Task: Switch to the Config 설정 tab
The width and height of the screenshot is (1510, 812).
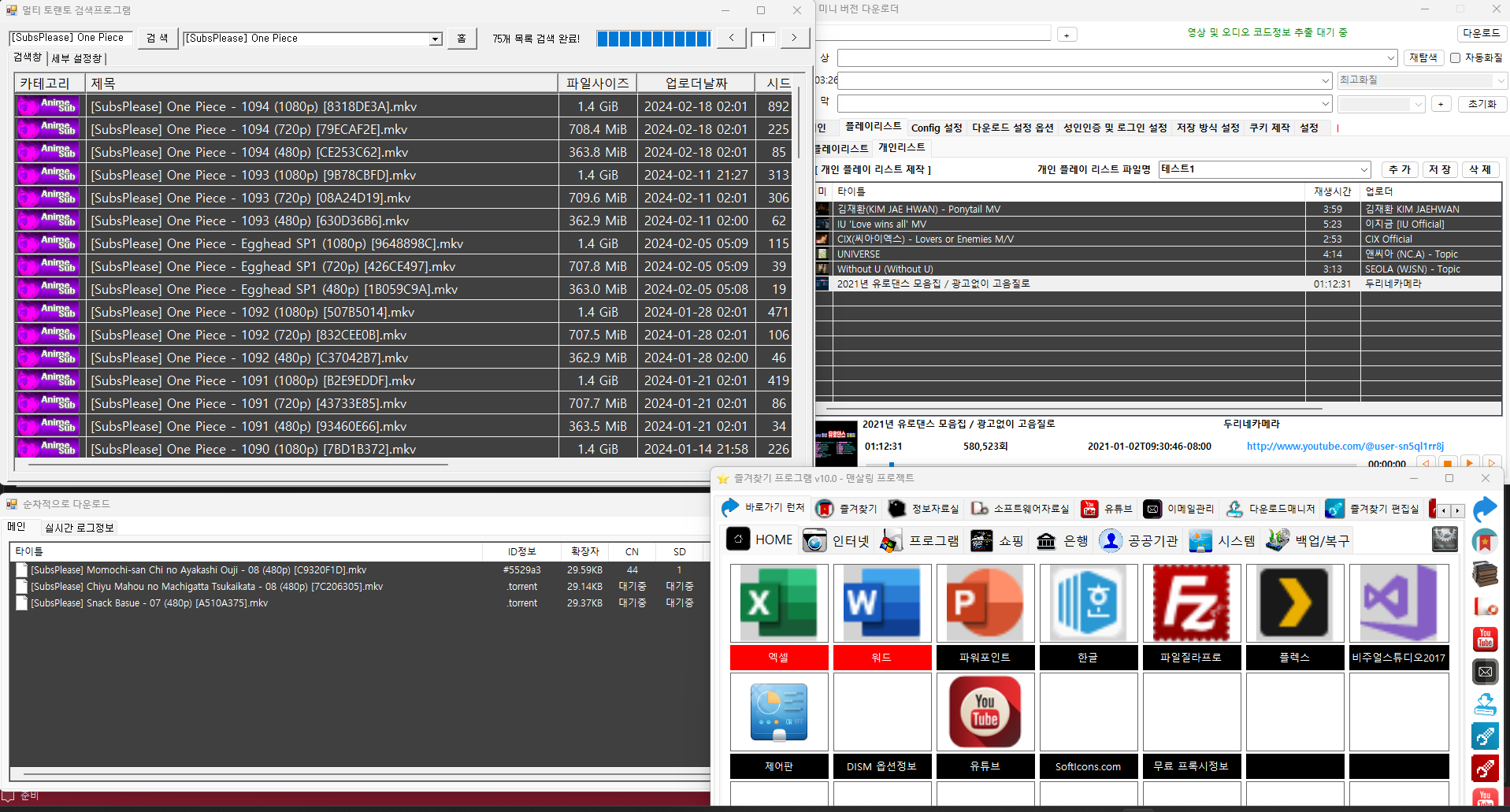Action: [937, 128]
